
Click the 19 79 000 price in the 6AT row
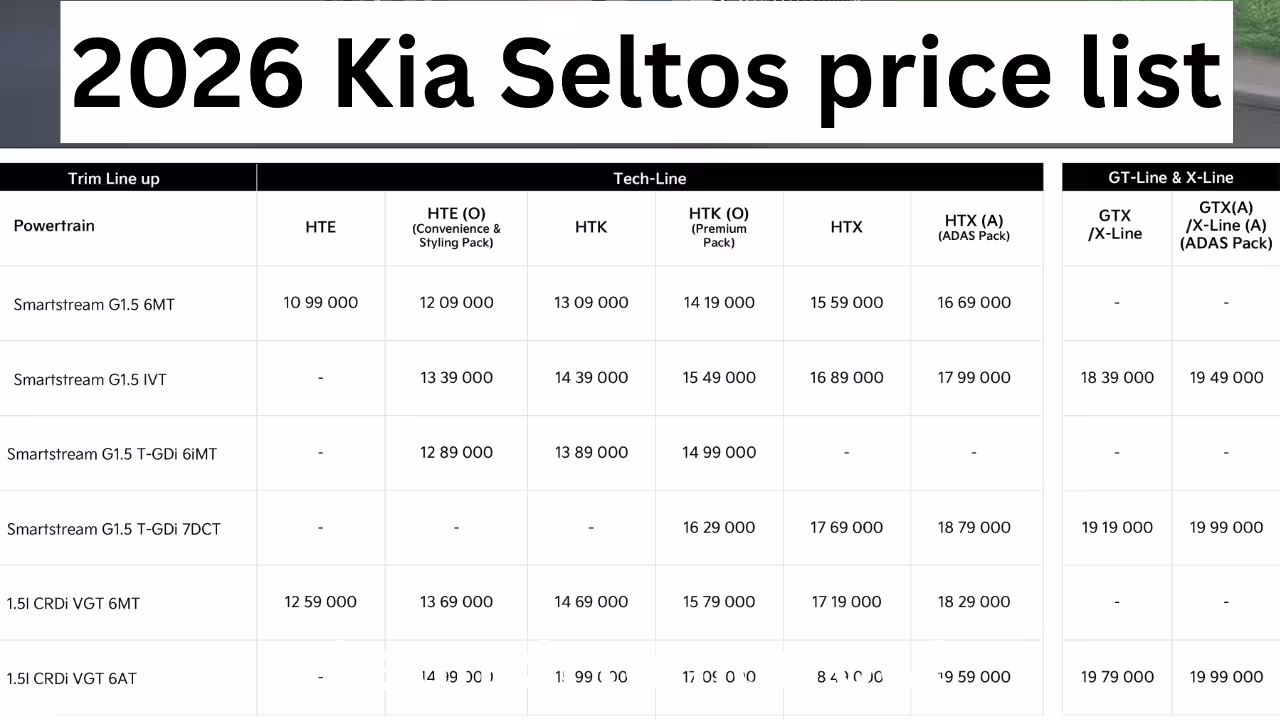point(1117,677)
